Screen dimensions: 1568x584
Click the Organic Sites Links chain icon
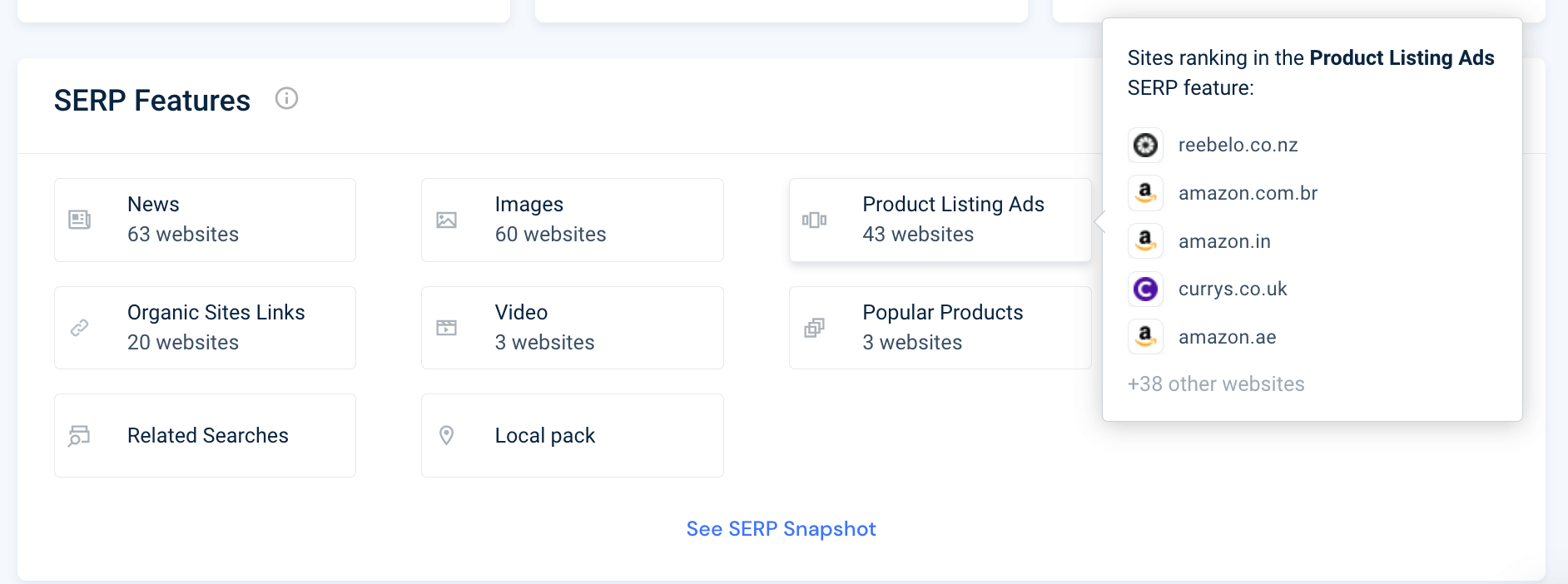[x=79, y=328]
